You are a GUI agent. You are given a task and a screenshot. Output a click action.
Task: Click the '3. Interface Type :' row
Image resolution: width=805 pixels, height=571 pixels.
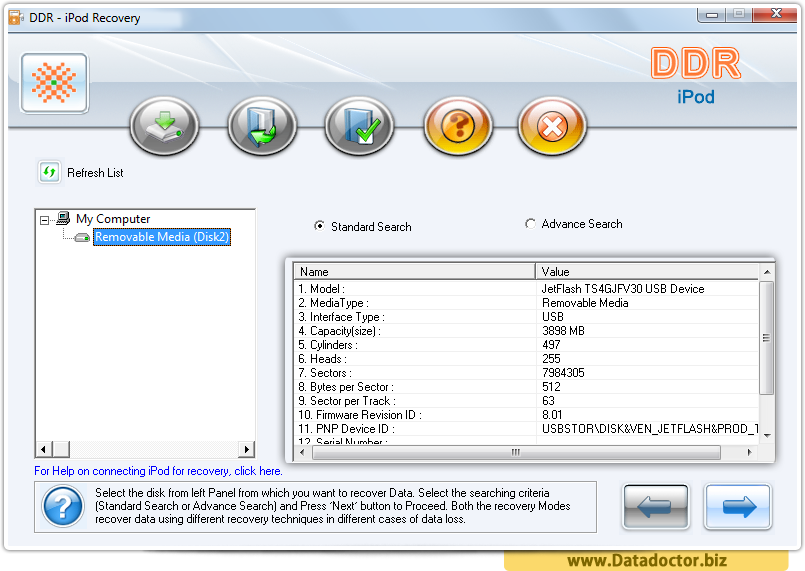[526, 317]
